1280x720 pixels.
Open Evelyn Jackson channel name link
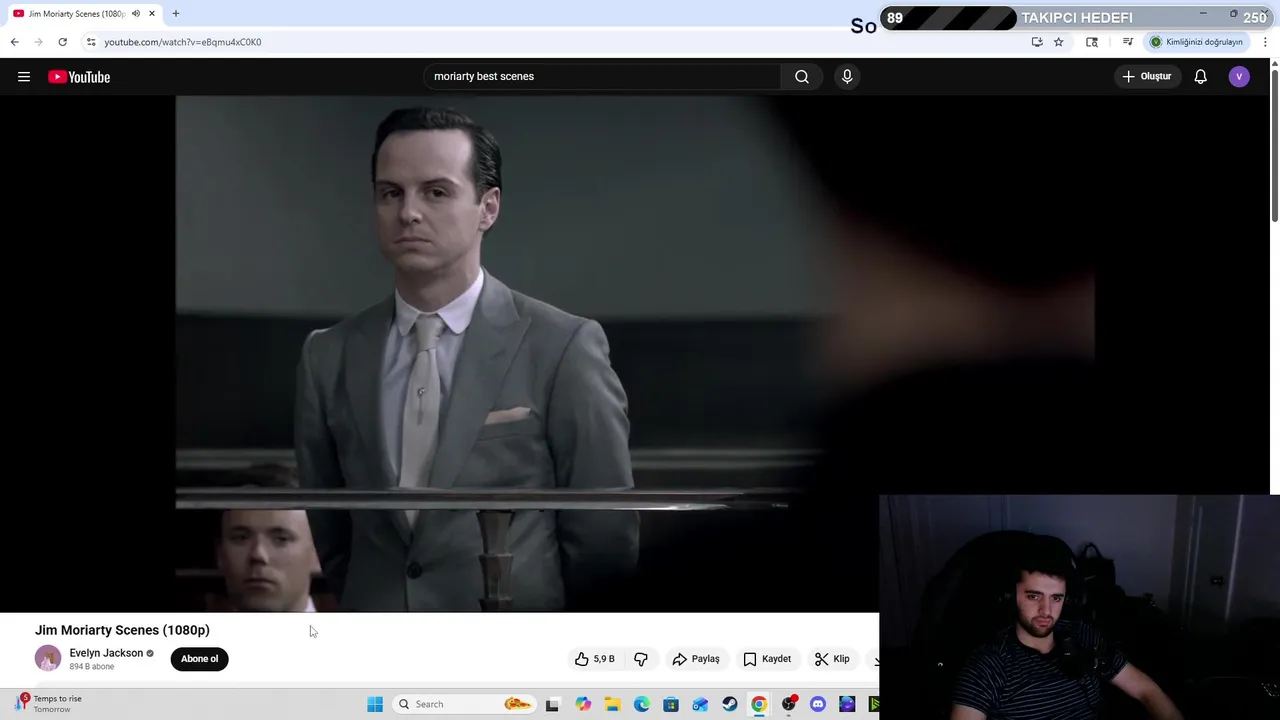106,653
